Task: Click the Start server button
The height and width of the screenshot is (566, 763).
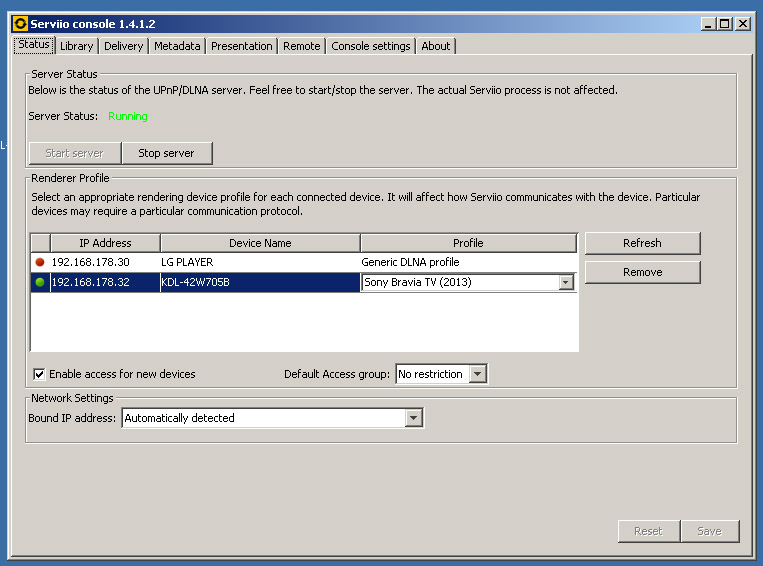Action: (75, 153)
